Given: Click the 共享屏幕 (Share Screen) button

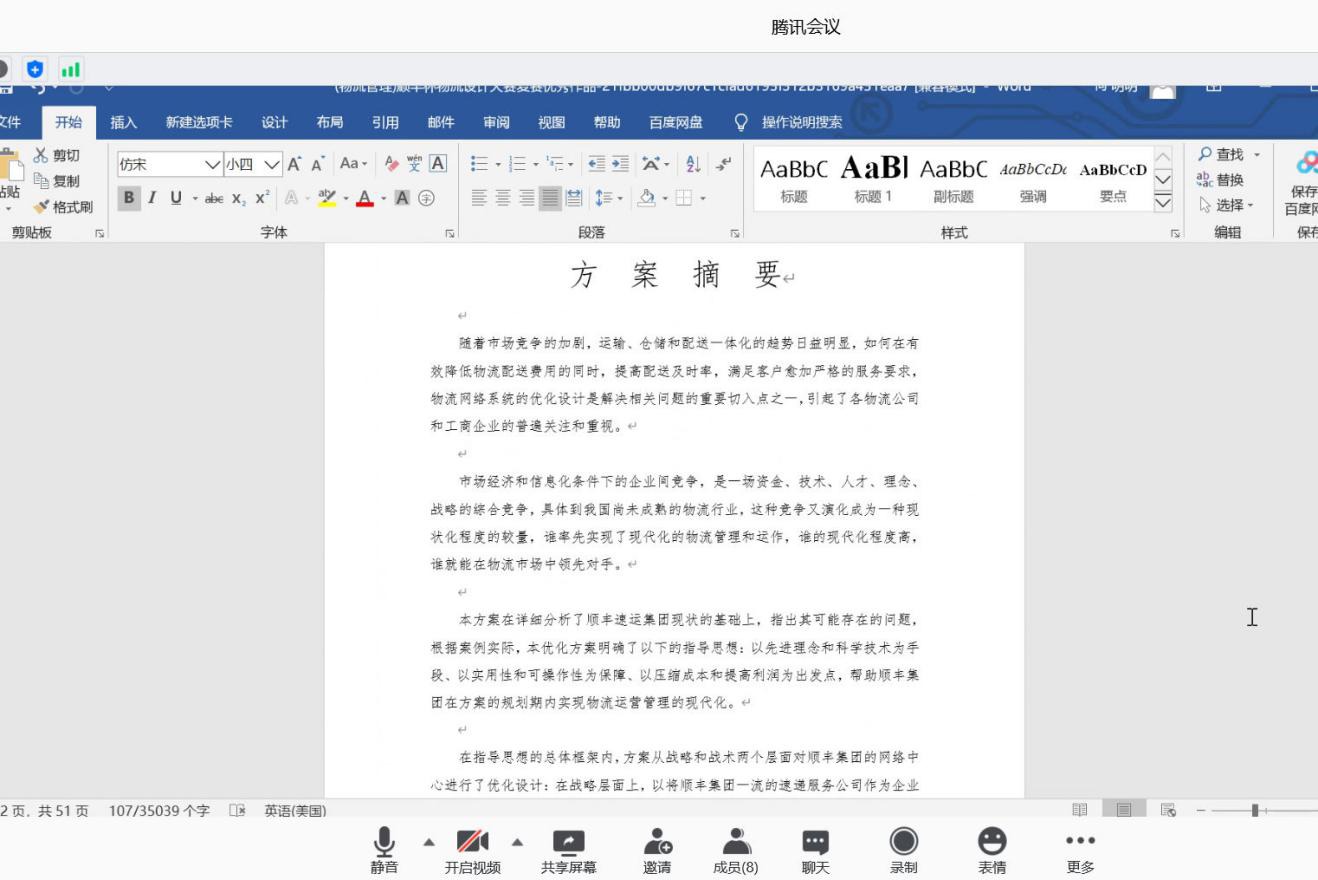Looking at the screenshot, I should 568,850.
